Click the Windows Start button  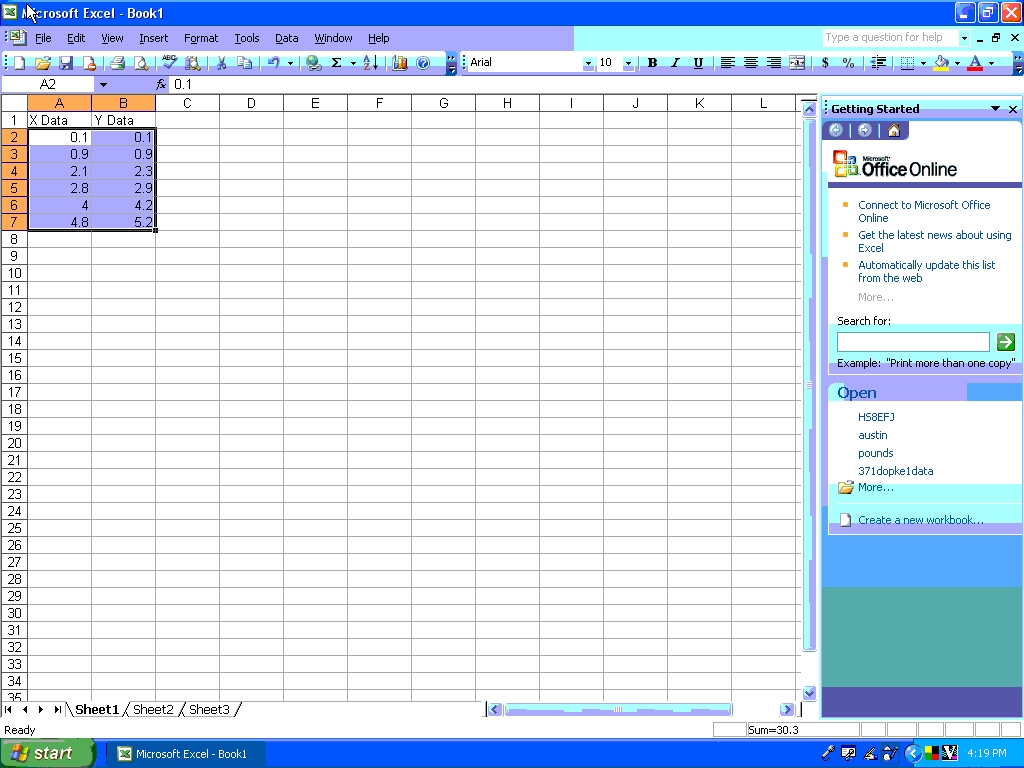tap(45, 753)
